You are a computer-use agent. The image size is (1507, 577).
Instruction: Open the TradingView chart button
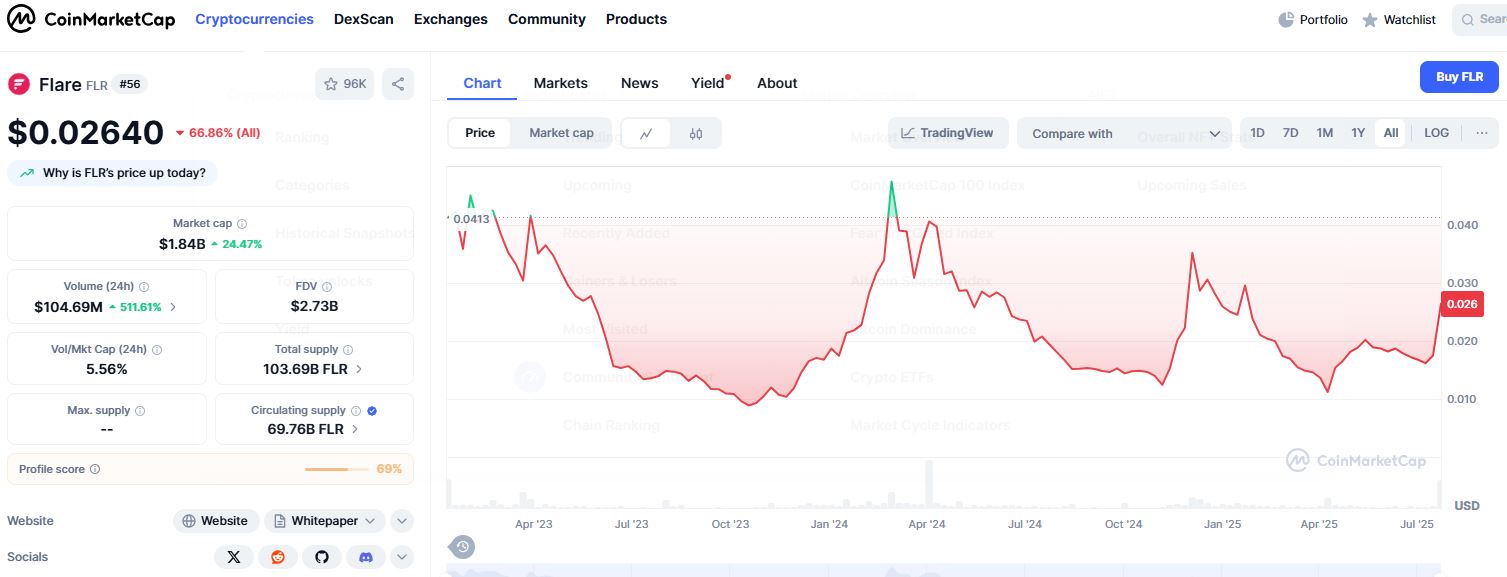[947, 133]
